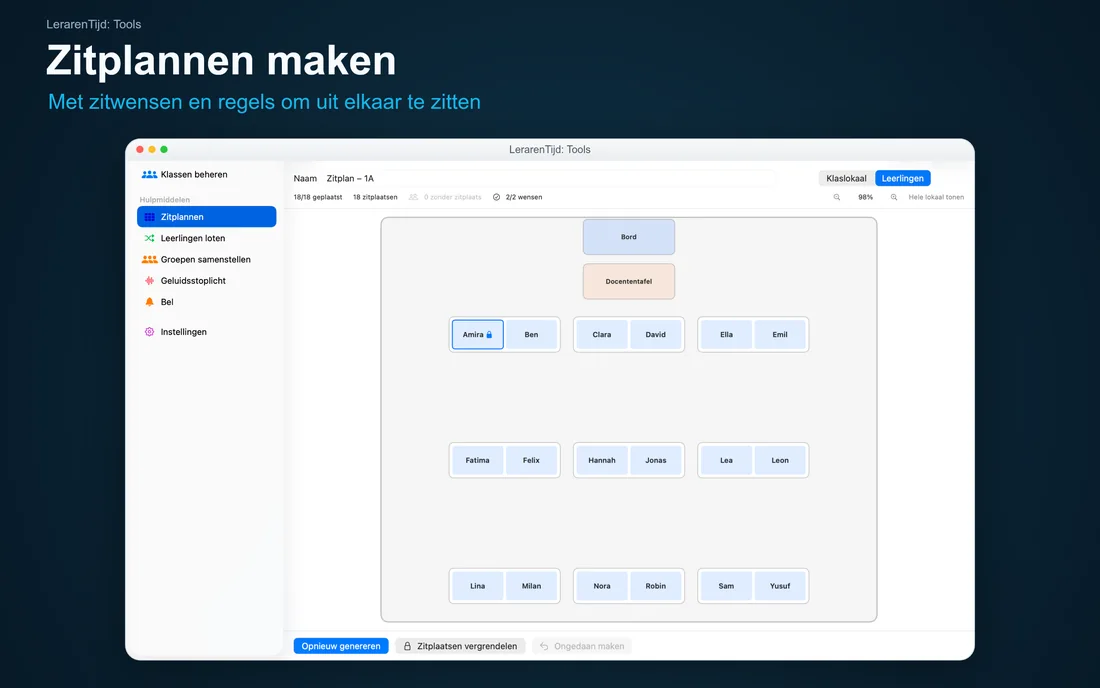Image resolution: width=1100 pixels, height=688 pixels.
Task: Select Geluidsstoplicht label in sidebar
Action: click(193, 281)
